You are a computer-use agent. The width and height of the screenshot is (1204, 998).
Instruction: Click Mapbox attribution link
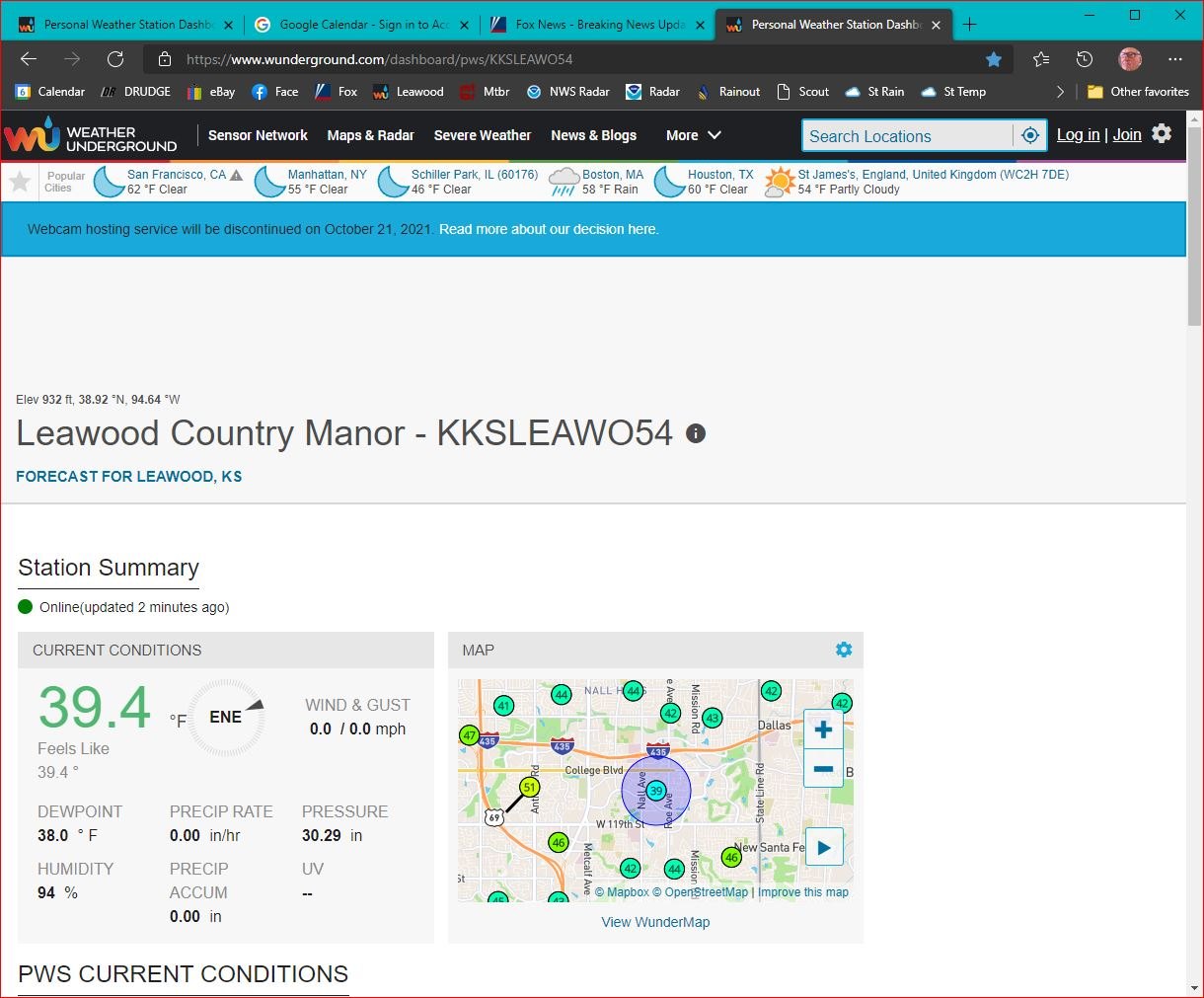point(622,892)
